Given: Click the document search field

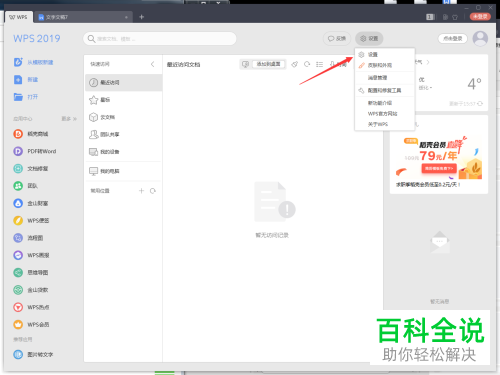Looking at the screenshot, I should [x=160, y=39].
